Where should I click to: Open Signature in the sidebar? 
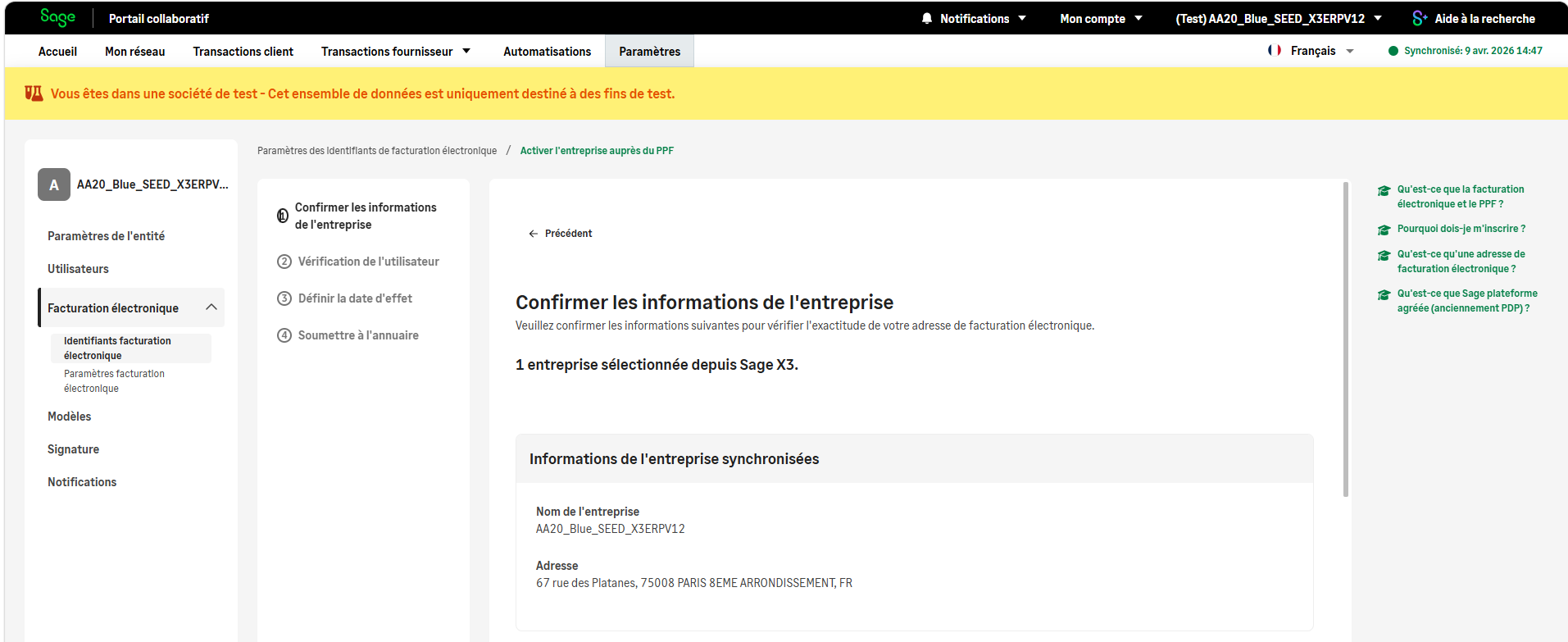[x=73, y=449]
